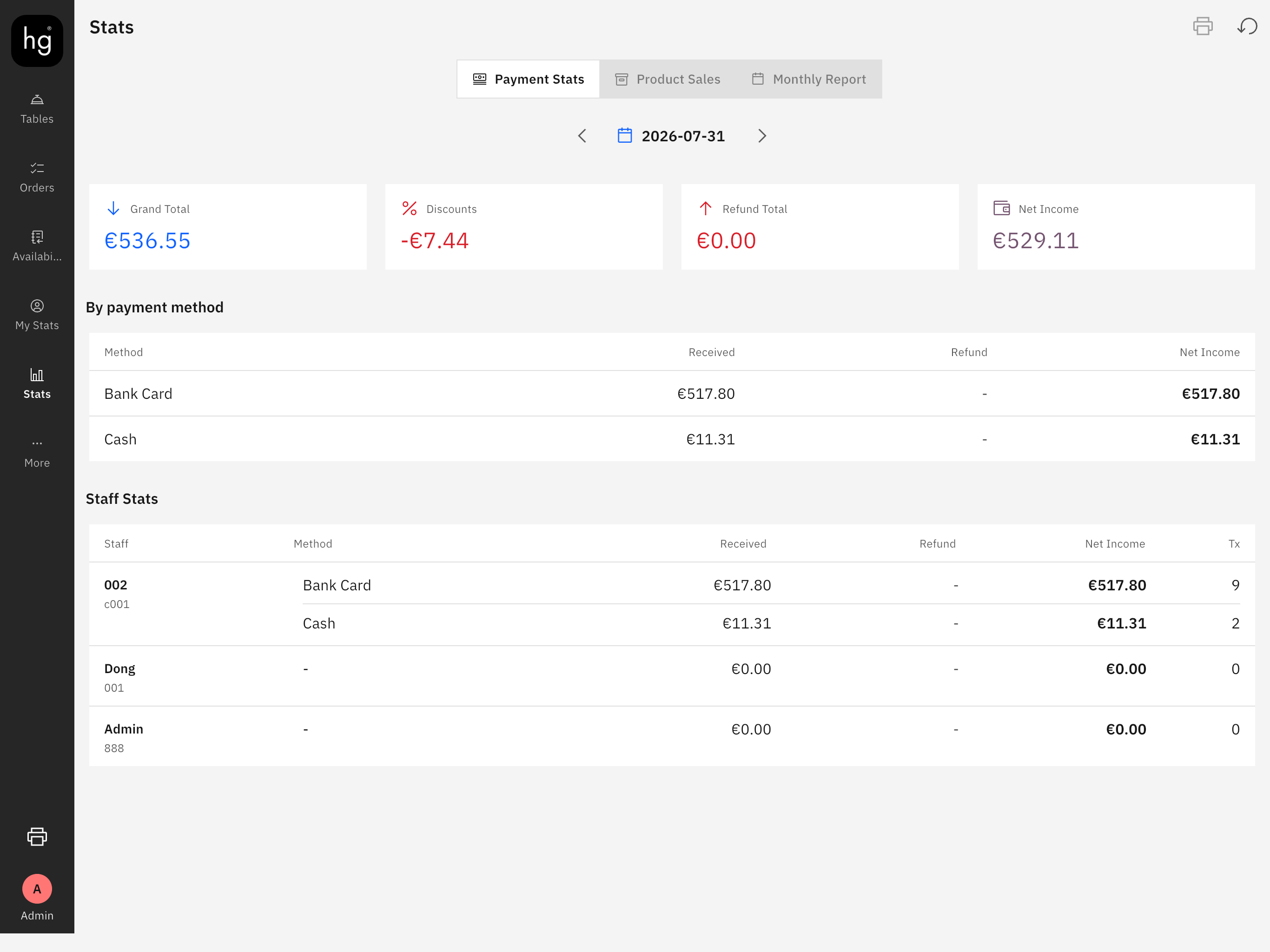Viewport: 1270px width, 952px height.
Task: Open the Admin user avatar
Action: [37, 889]
